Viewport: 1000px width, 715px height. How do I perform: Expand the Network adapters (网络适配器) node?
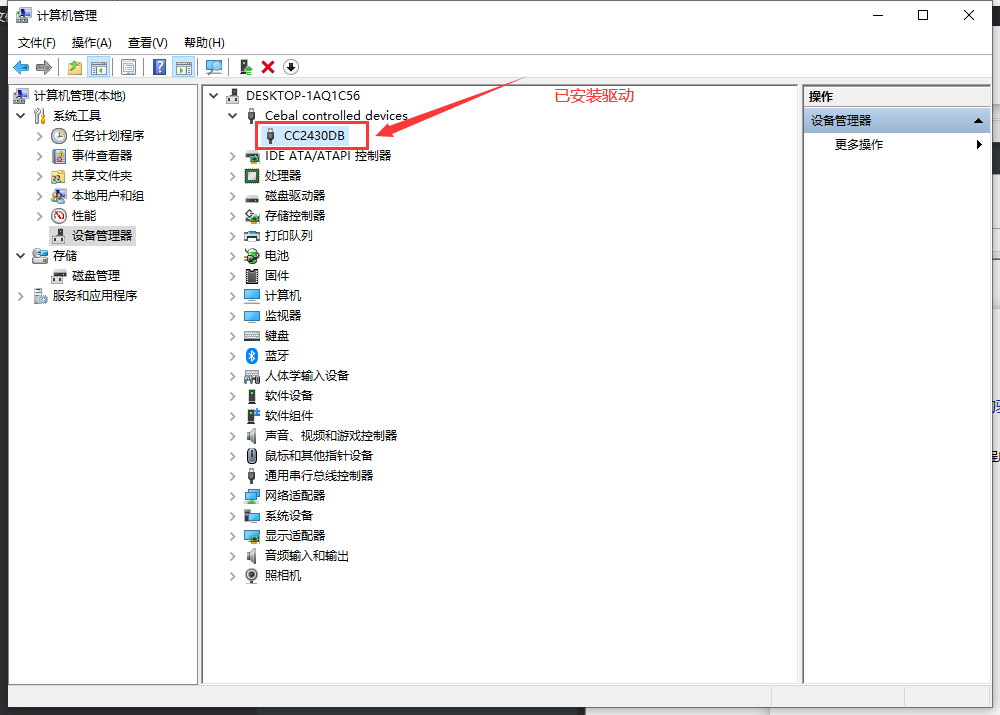pyautogui.click(x=233, y=496)
